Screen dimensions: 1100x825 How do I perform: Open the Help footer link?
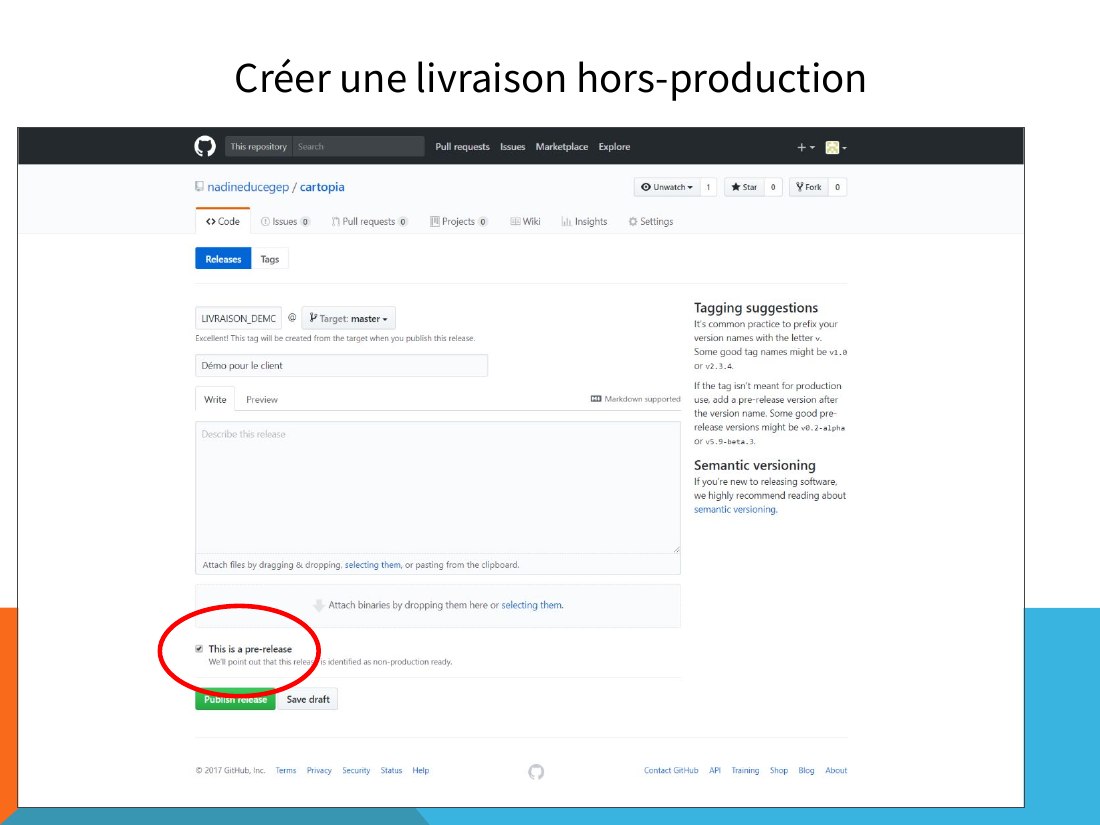tap(420, 770)
